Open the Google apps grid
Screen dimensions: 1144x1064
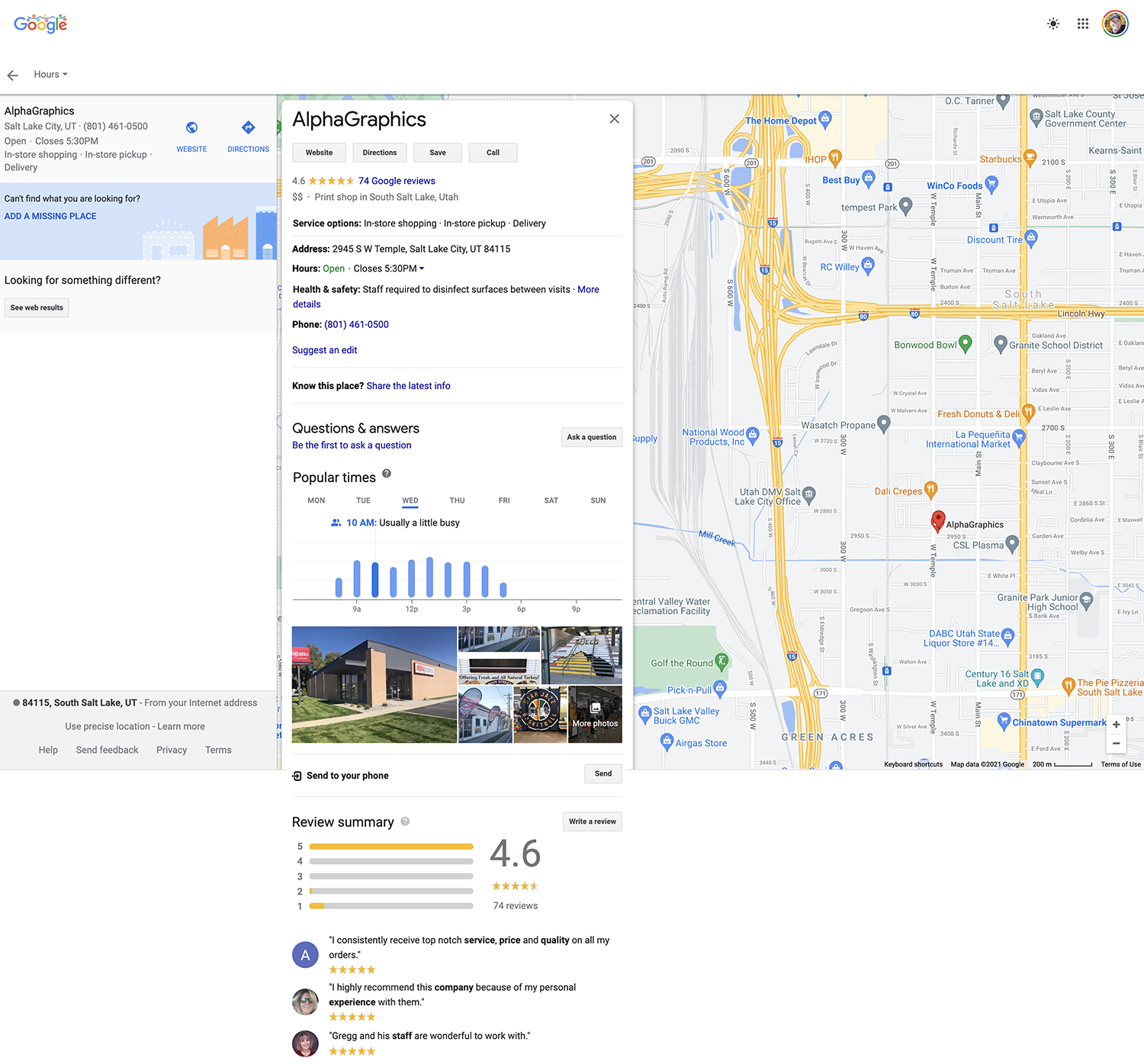[x=1083, y=24]
